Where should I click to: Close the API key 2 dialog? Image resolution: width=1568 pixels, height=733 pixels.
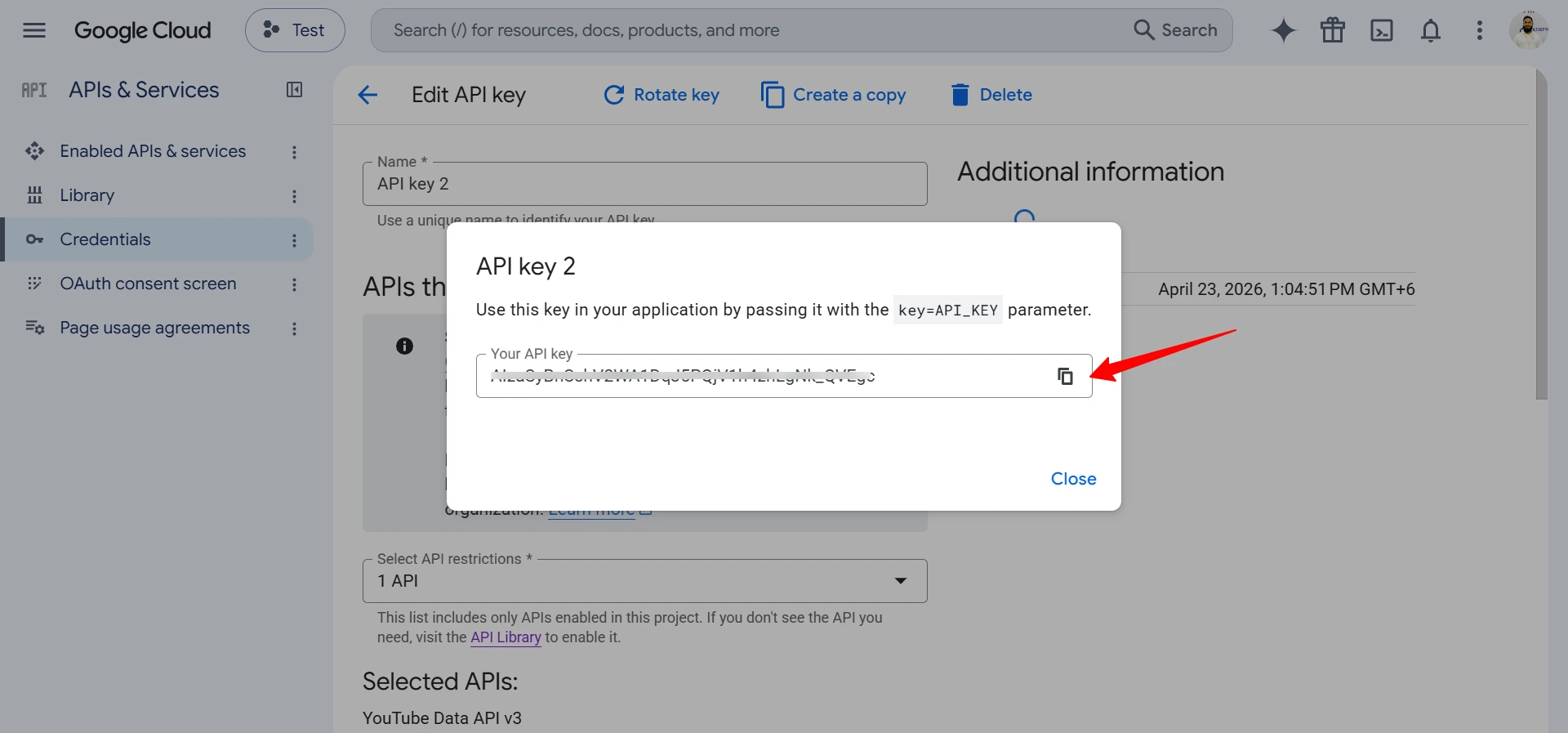click(x=1073, y=479)
